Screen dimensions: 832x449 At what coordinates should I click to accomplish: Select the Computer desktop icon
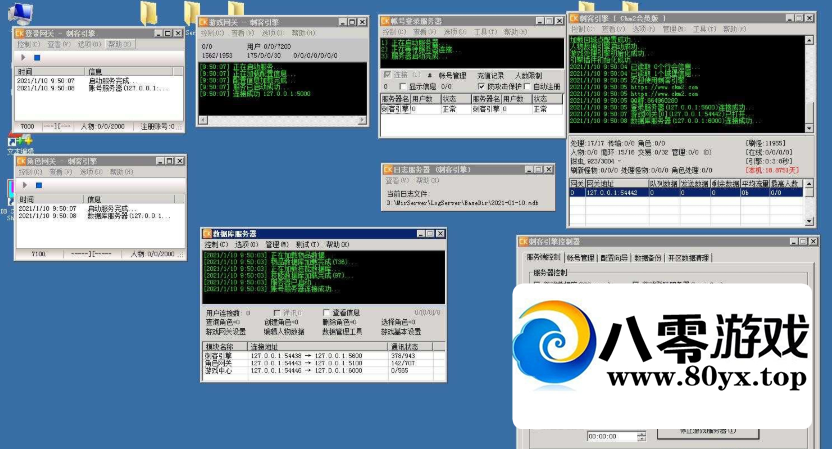pos(20,13)
